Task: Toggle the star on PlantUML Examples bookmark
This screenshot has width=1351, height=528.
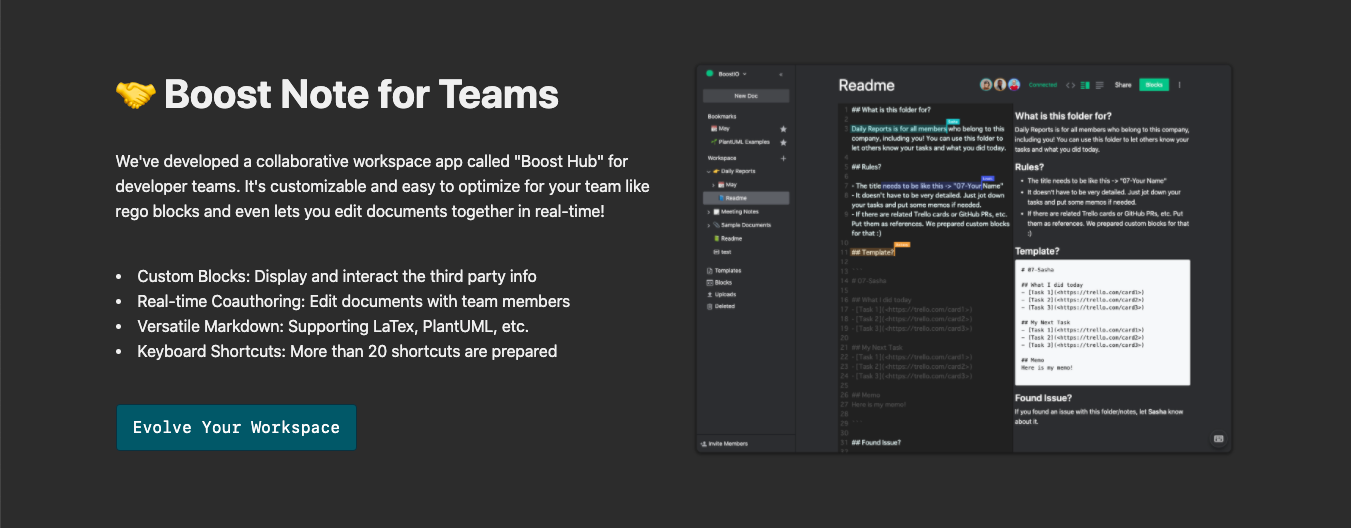Action: click(783, 142)
